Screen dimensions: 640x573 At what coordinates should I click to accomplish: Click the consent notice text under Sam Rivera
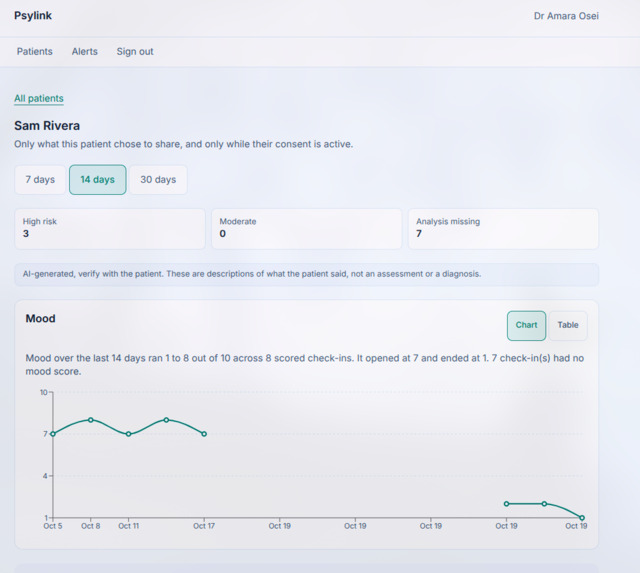click(x=184, y=144)
